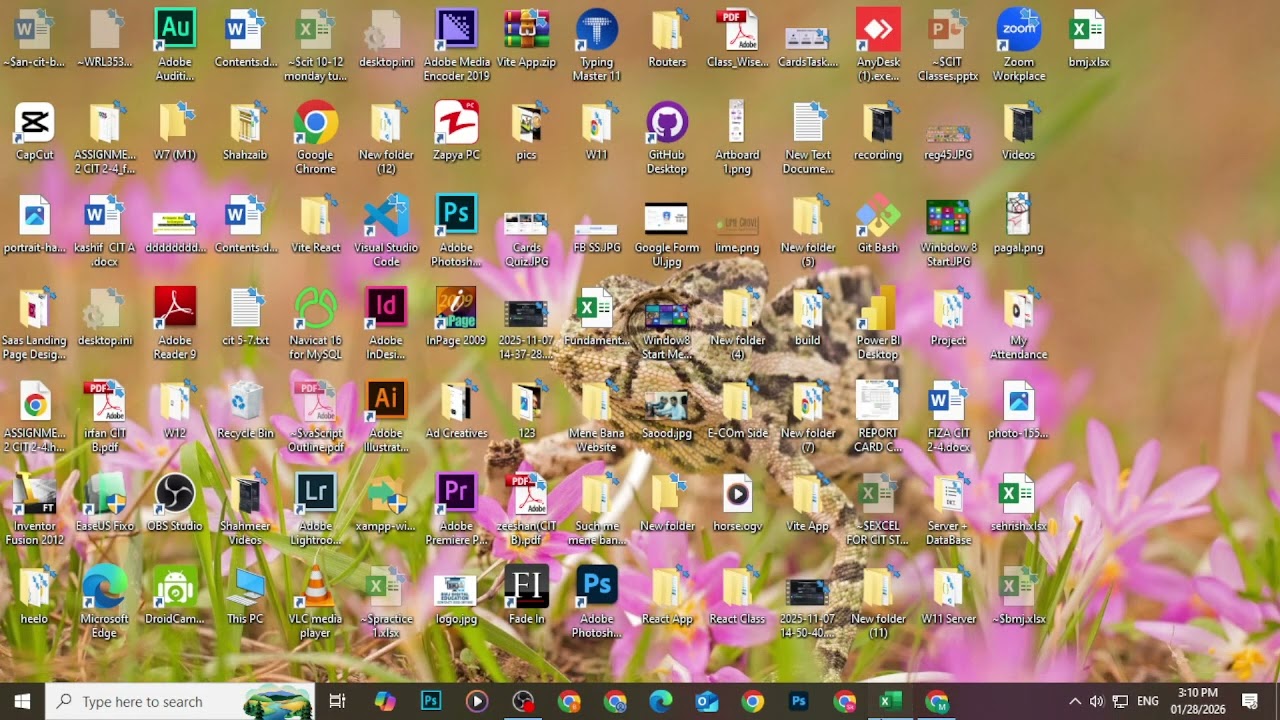Select the Adobe Lightroom shortcut
1280x720 pixels.
(316, 509)
